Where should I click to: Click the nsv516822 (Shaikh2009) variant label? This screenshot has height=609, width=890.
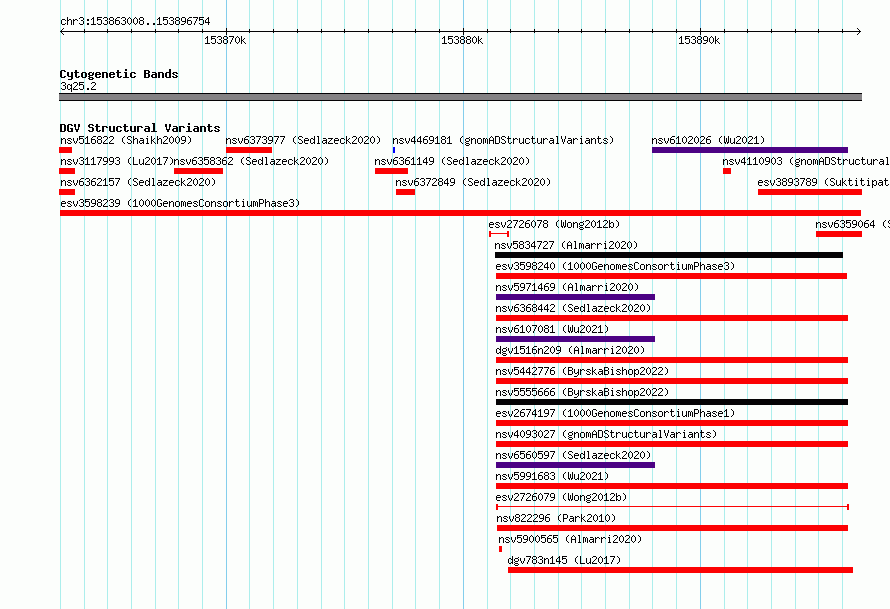pyautogui.click(x=126, y=140)
